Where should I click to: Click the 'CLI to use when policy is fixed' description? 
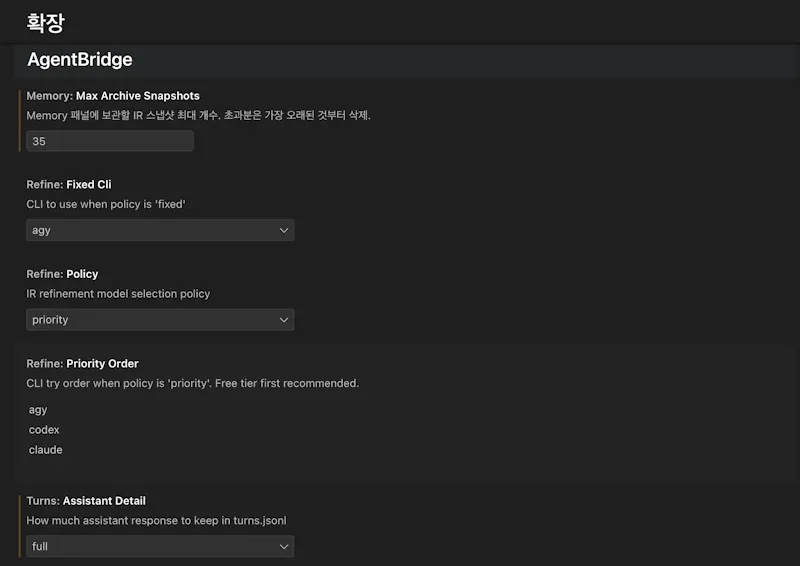click(x=106, y=204)
